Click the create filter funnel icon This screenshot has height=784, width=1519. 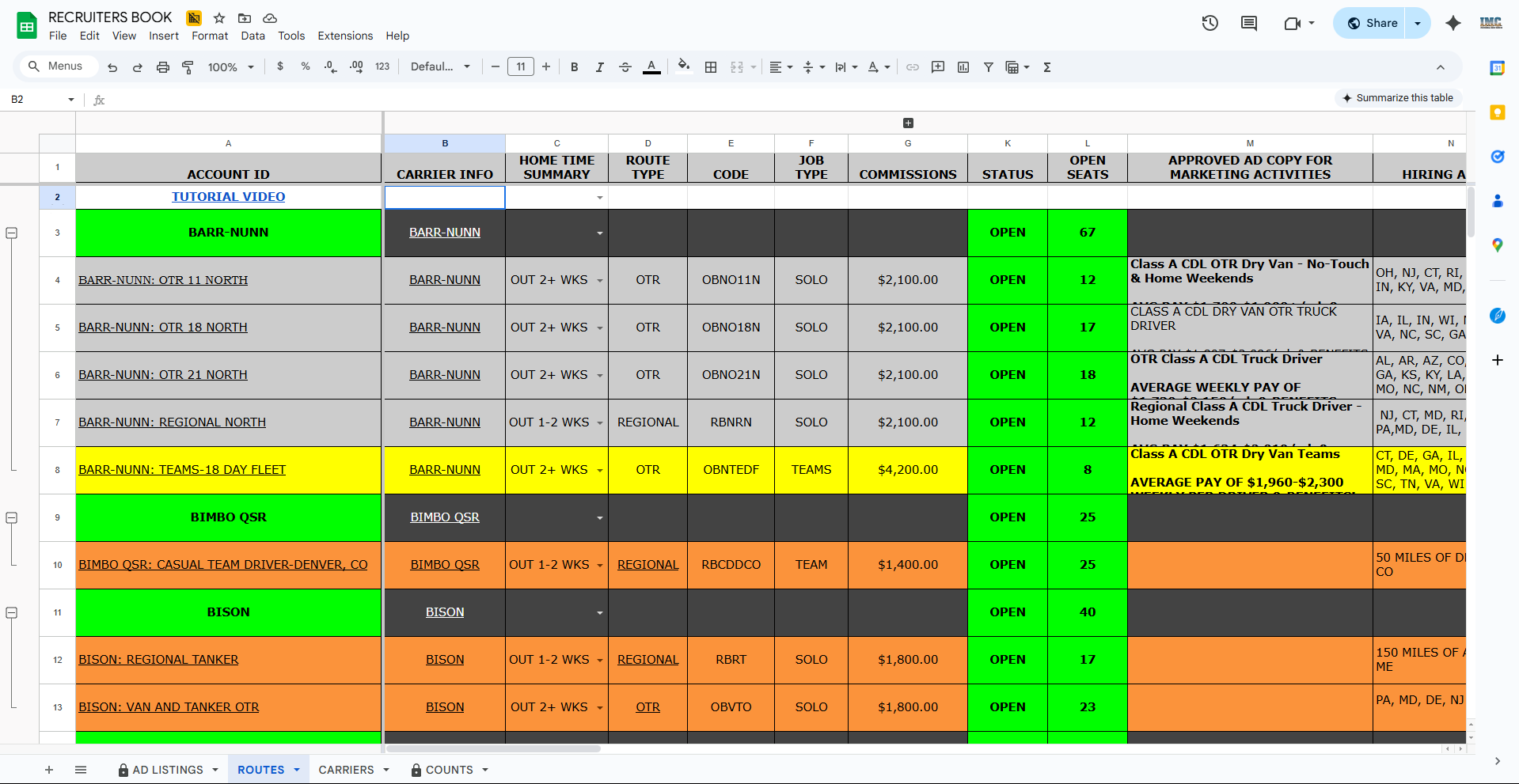coord(989,67)
